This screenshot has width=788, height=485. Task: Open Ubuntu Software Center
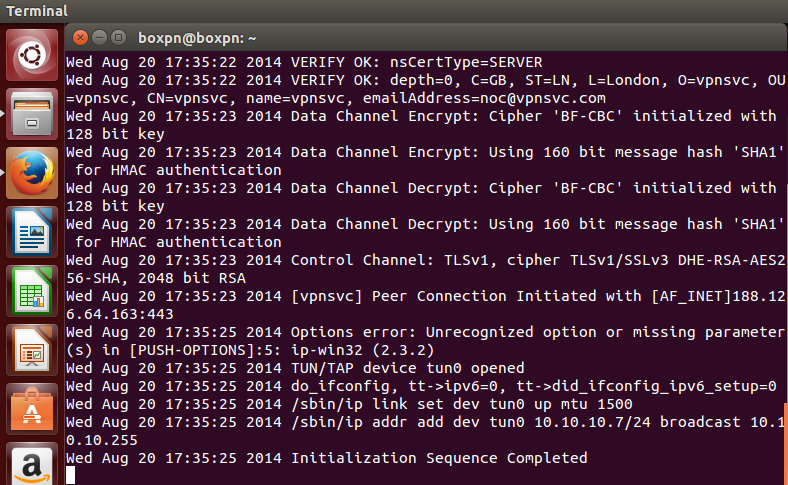coord(32,409)
